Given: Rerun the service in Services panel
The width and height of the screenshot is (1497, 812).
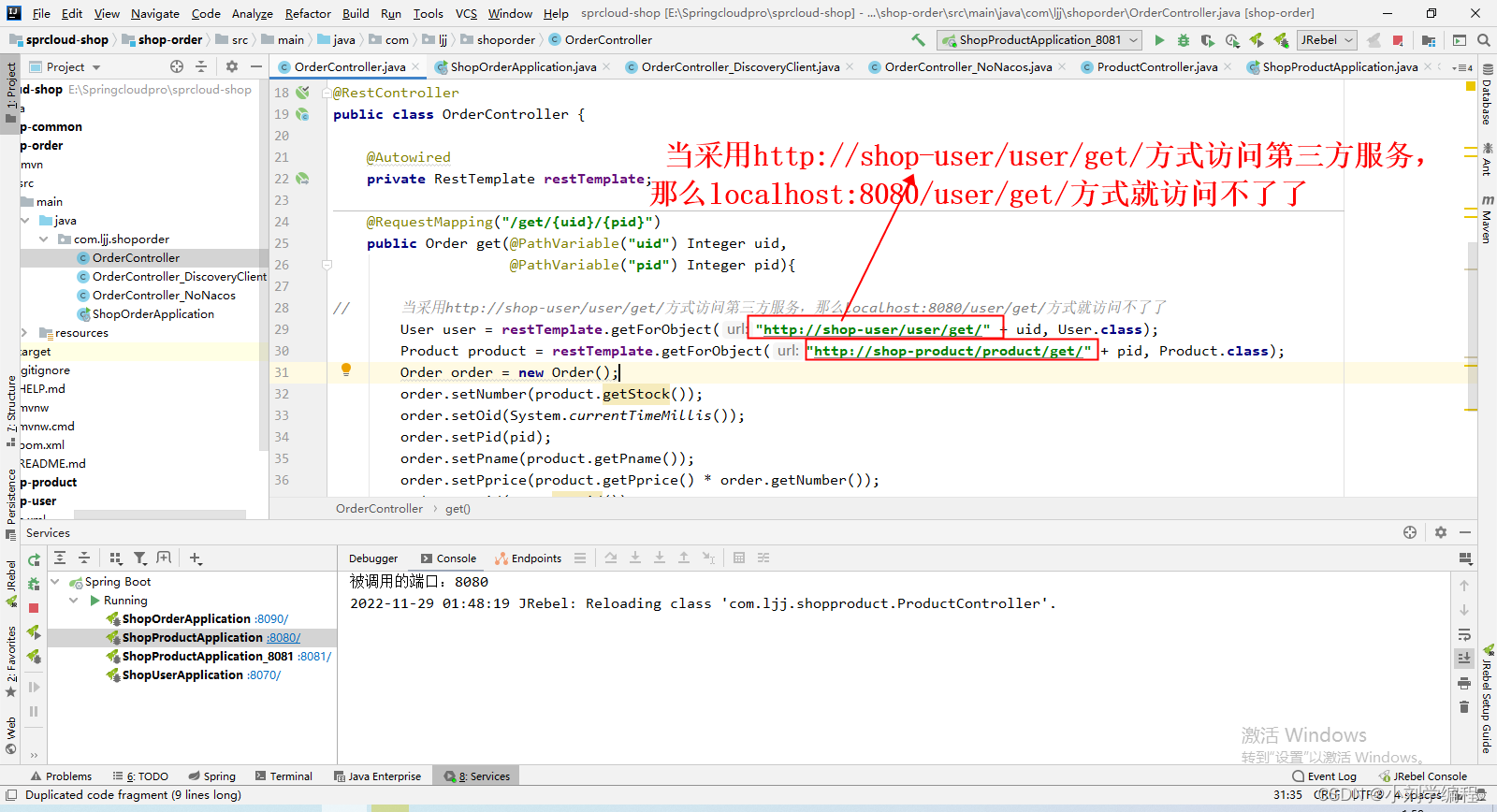Looking at the screenshot, I should point(34,559).
